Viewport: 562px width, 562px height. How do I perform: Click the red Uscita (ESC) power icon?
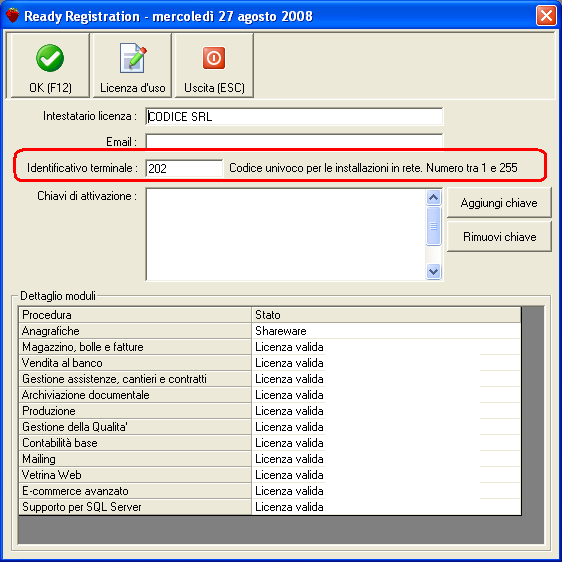(214, 58)
